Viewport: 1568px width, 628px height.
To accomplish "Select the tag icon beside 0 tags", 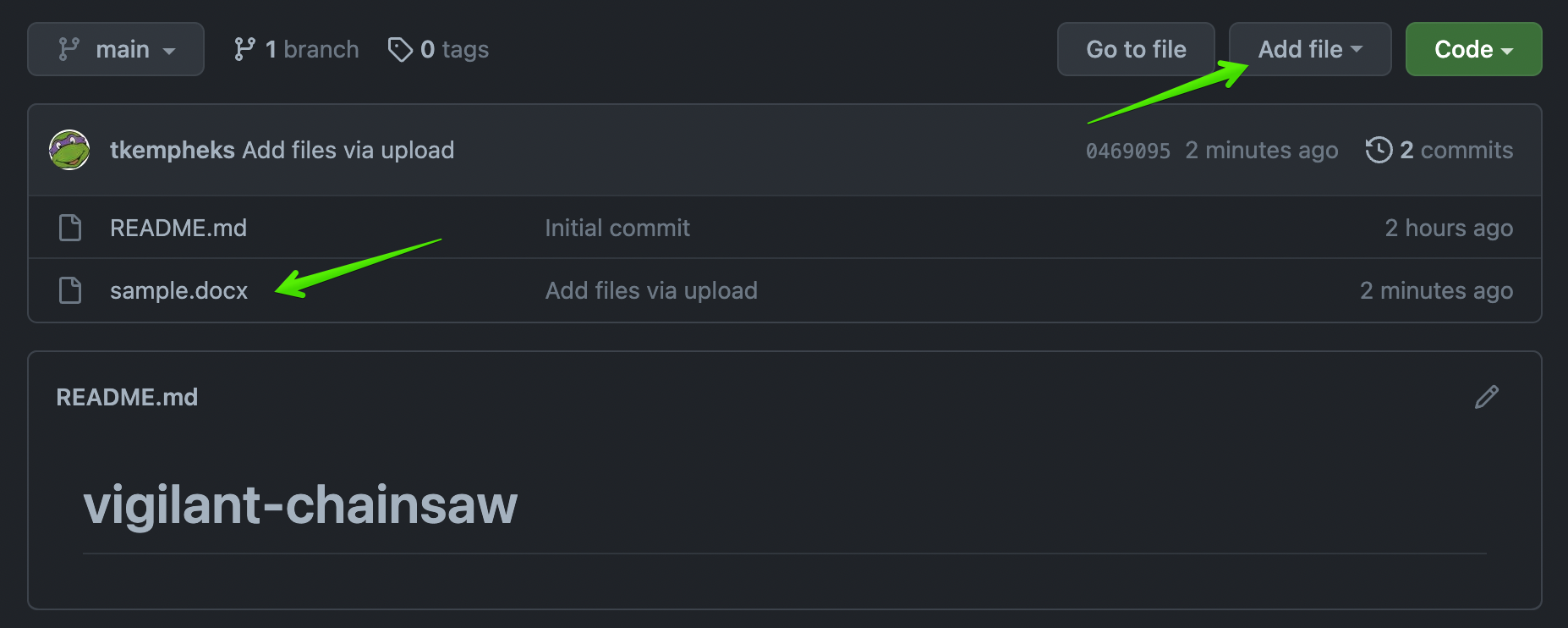I will 399,49.
